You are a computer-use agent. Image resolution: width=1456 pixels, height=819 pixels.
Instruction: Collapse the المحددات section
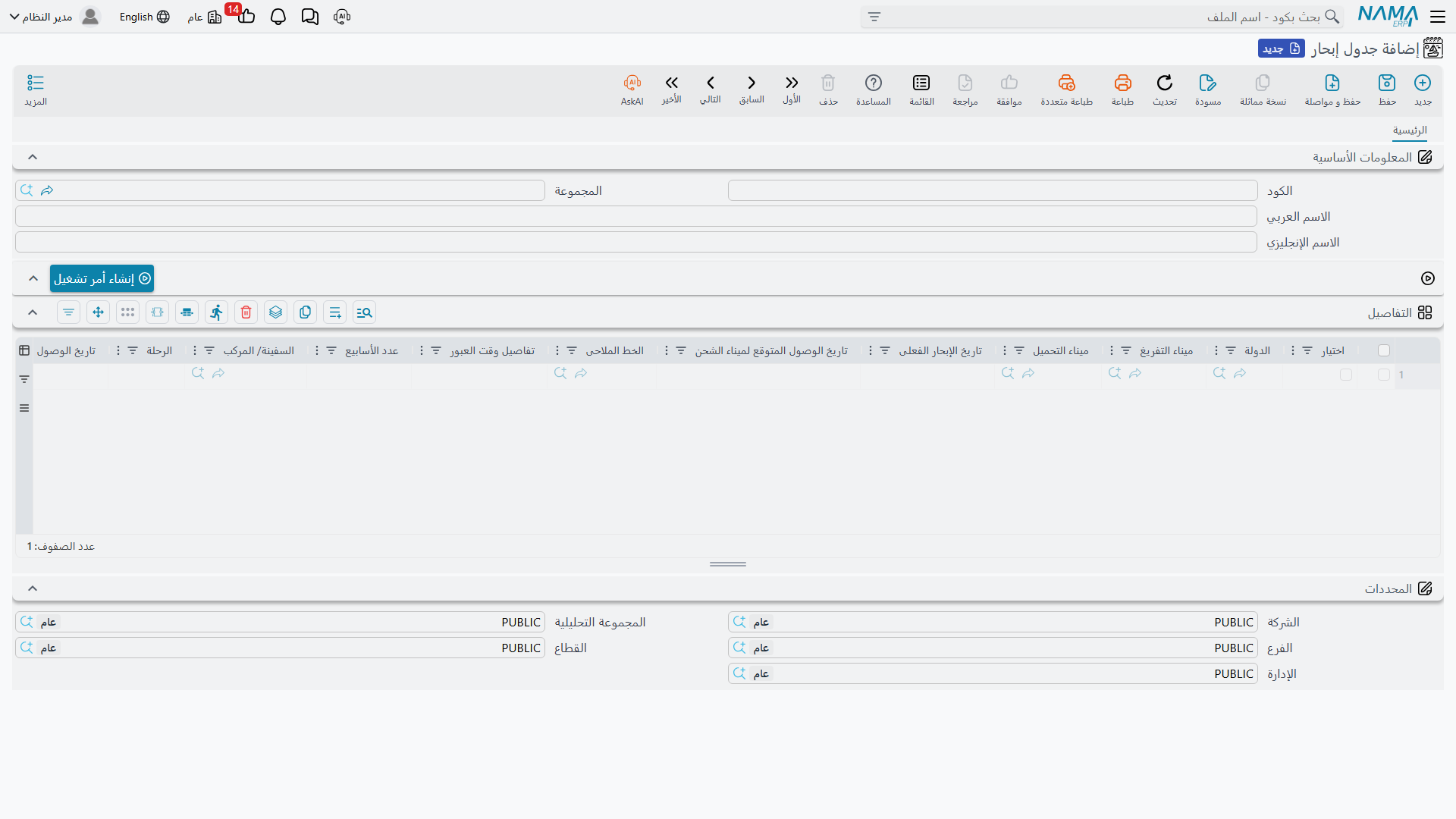pyautogui.click(x=33, y=588)
